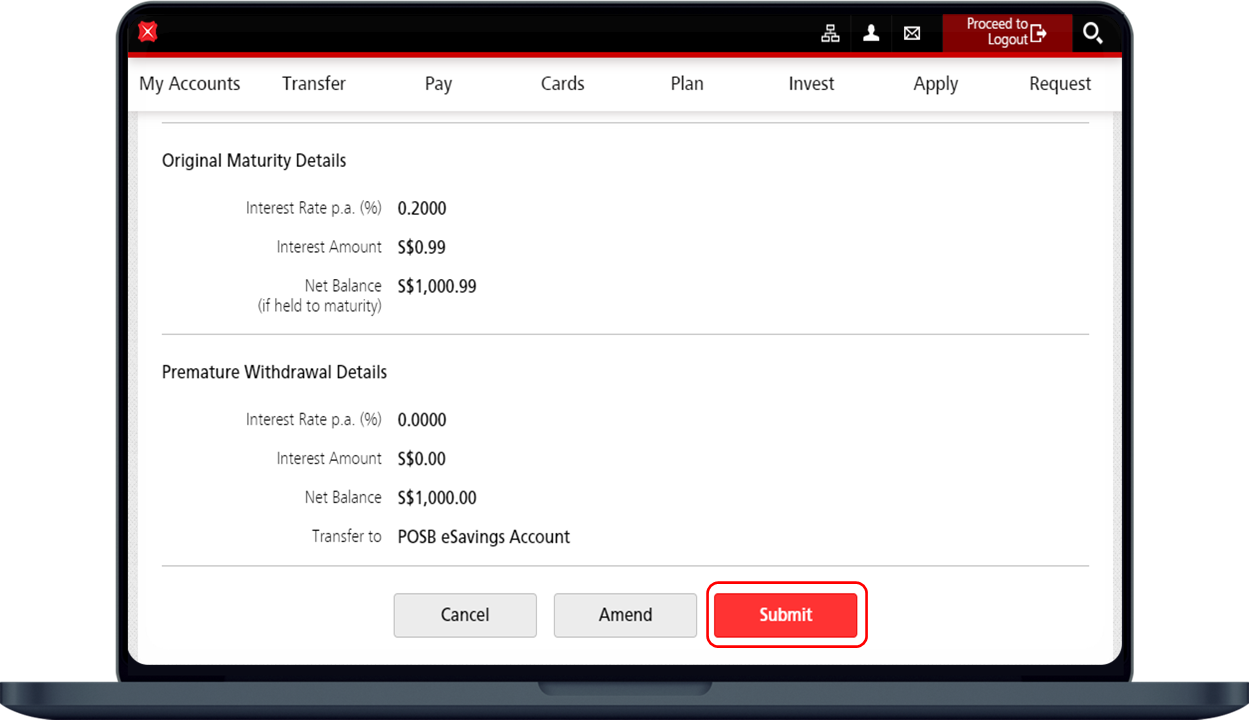Open the Transfer menu
Viewport: 1249px width, 720px height.
pyautogui.click(x=314, y=84)
